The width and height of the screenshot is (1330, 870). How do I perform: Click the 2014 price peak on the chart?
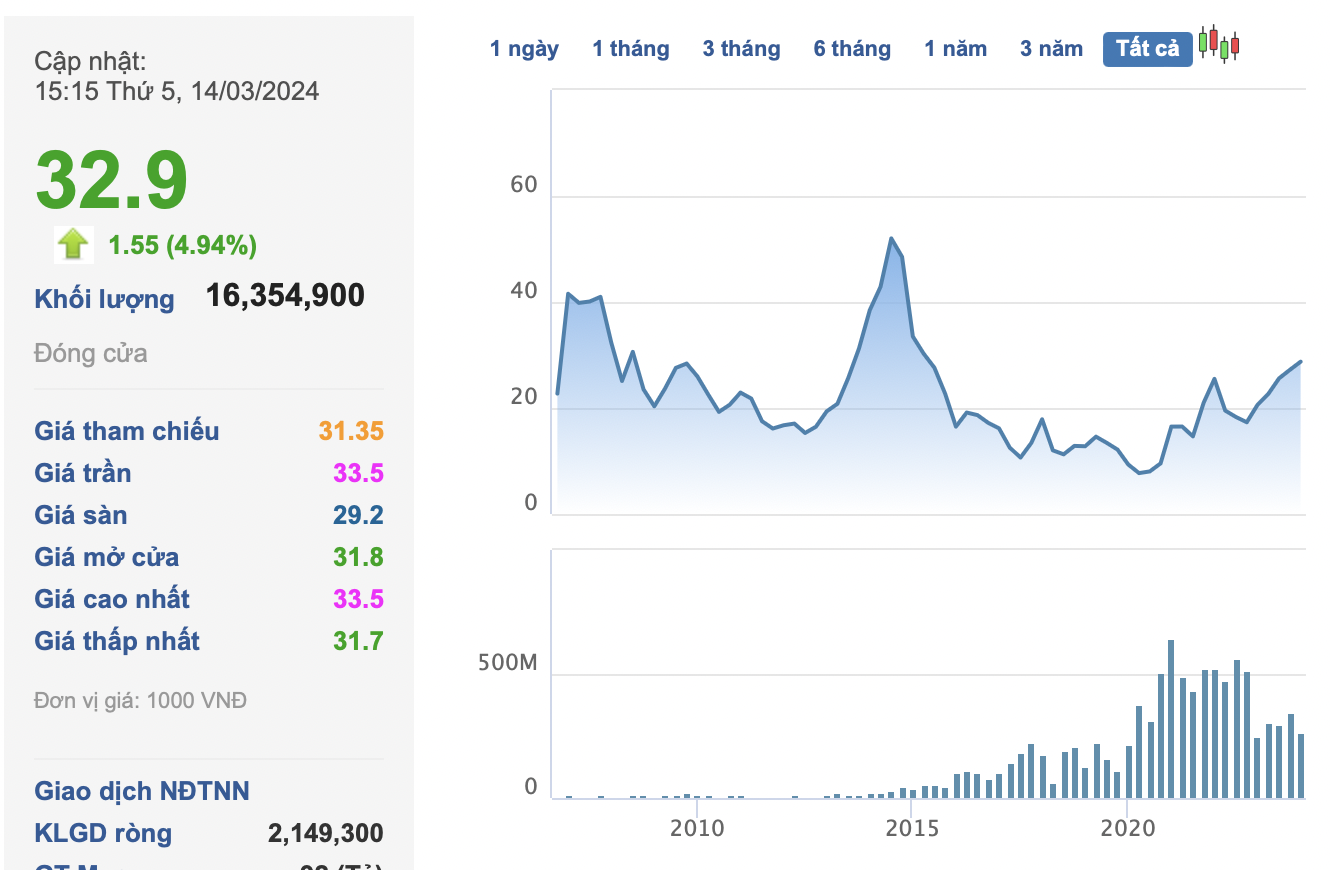[x=891, y=238]
